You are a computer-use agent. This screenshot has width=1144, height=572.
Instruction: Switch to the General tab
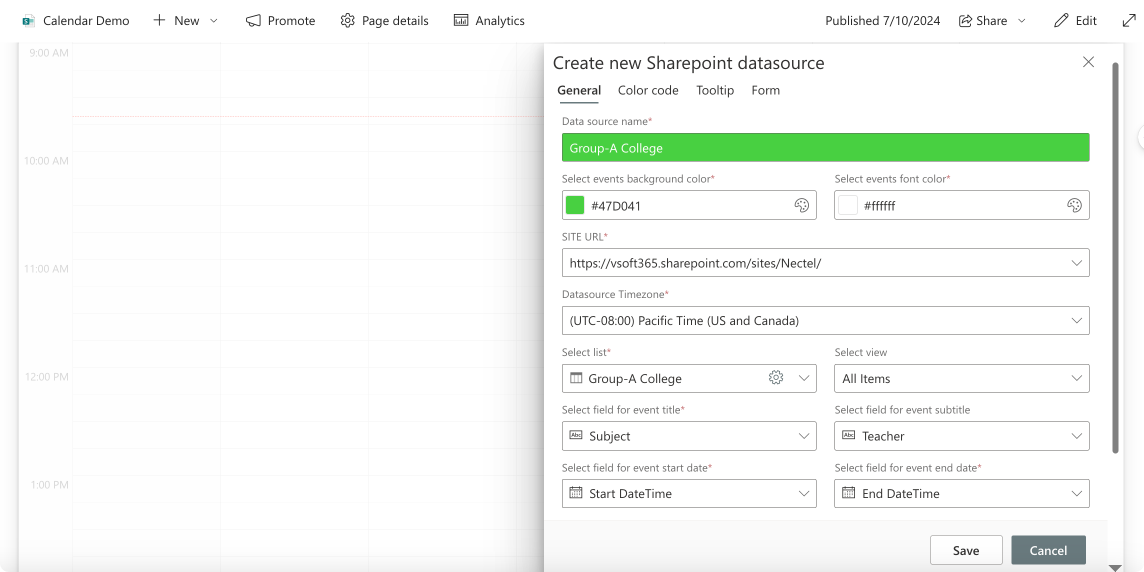(579, 90)
